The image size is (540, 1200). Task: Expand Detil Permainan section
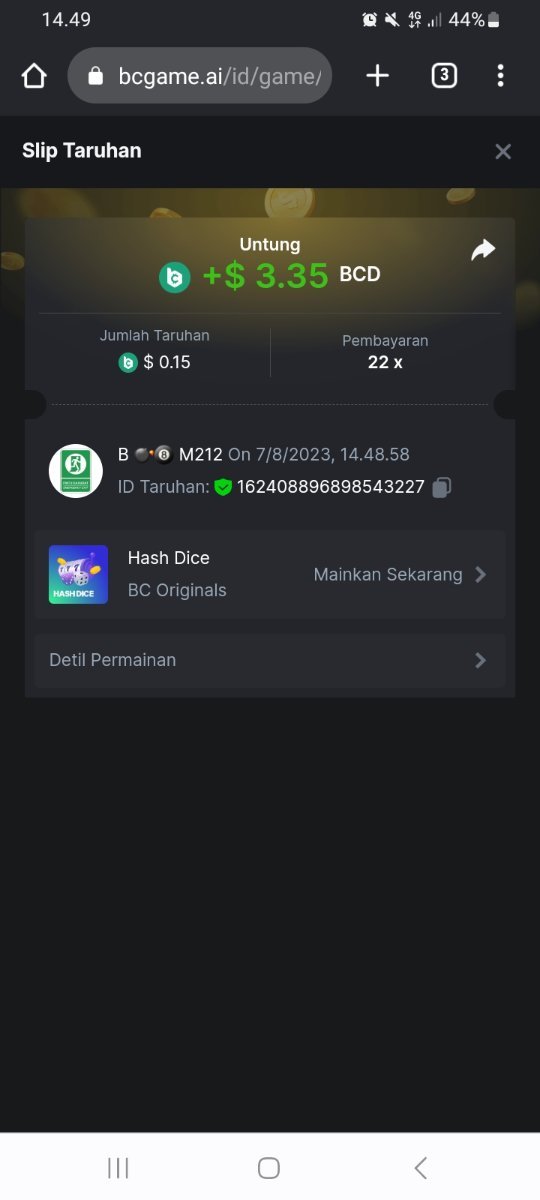[x=270, y=660]
